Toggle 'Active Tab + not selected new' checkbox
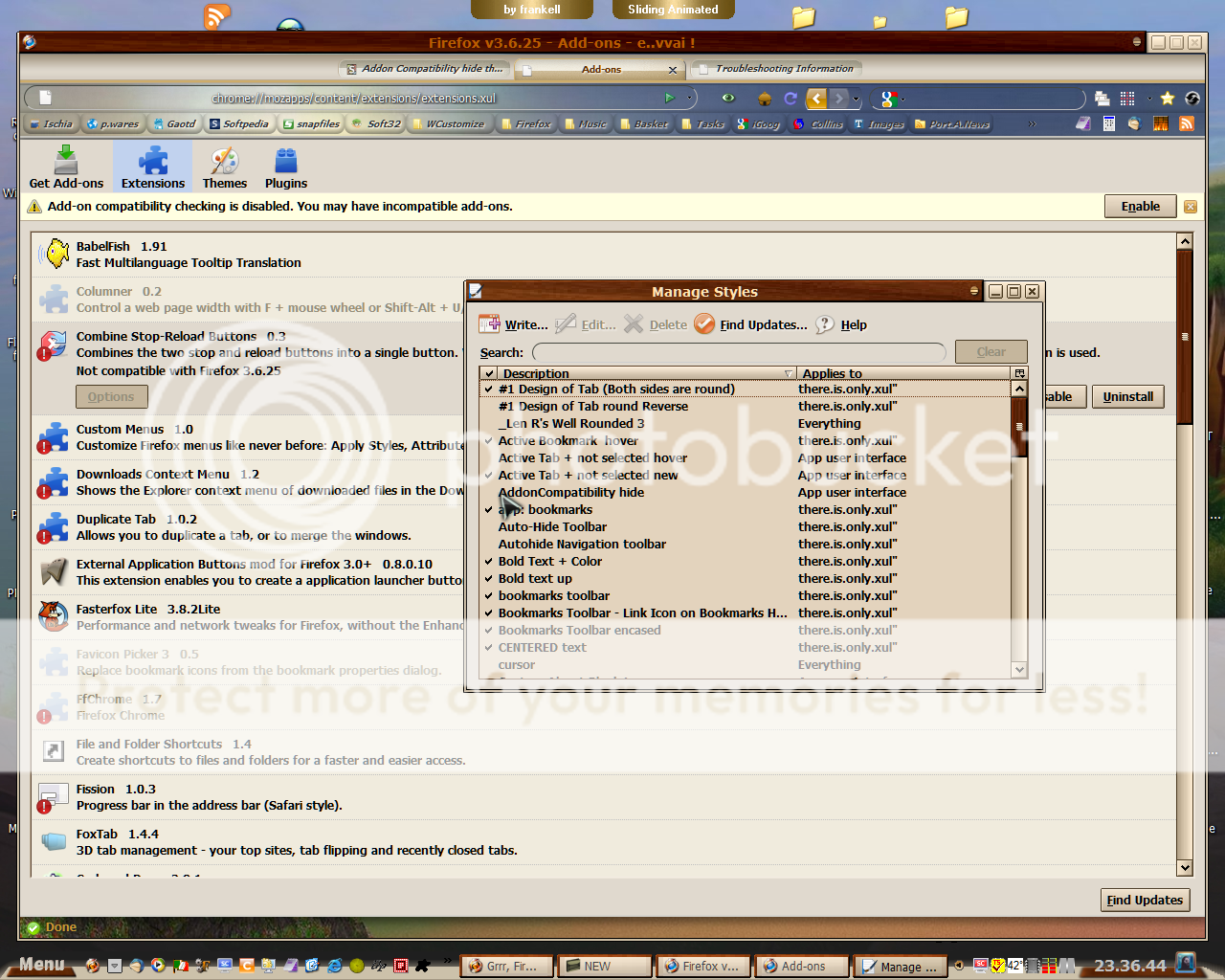 click(489, 476)
